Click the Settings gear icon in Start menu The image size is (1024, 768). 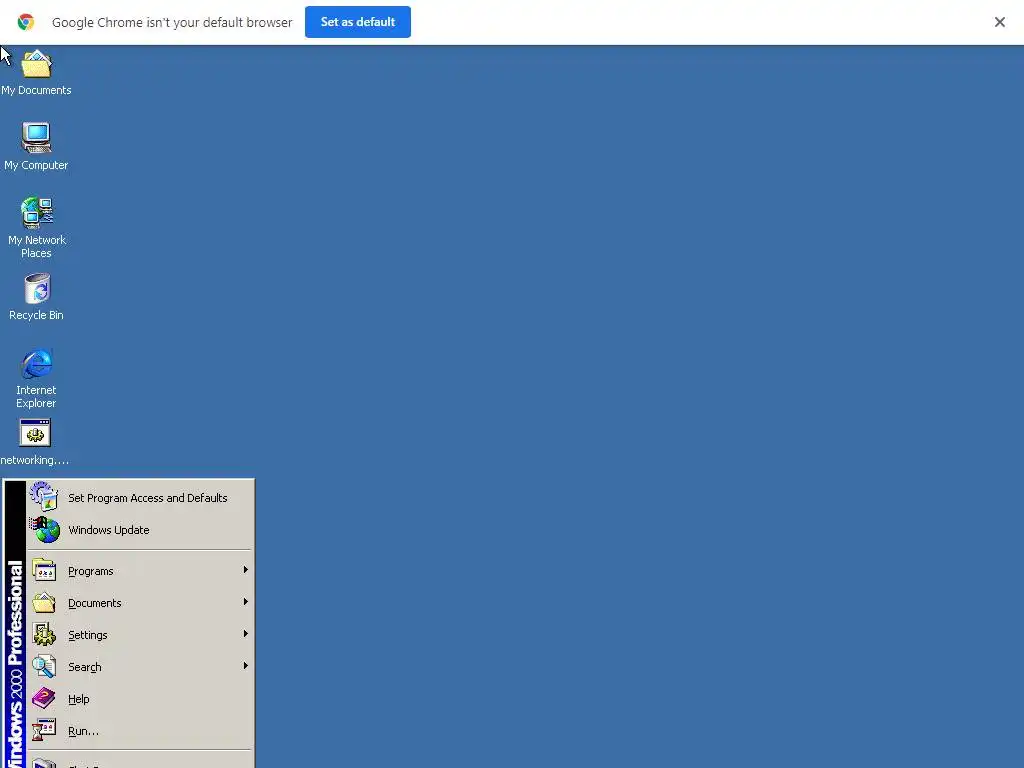(x=44, y=634)
